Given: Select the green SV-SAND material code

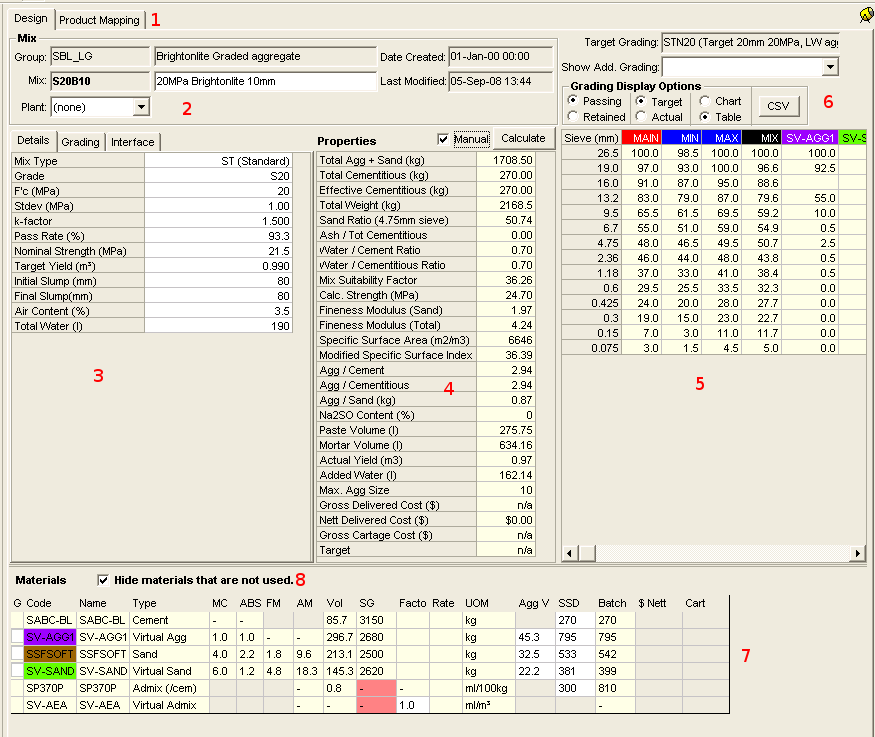Looking at the screenshot, I should click(50, 671).
